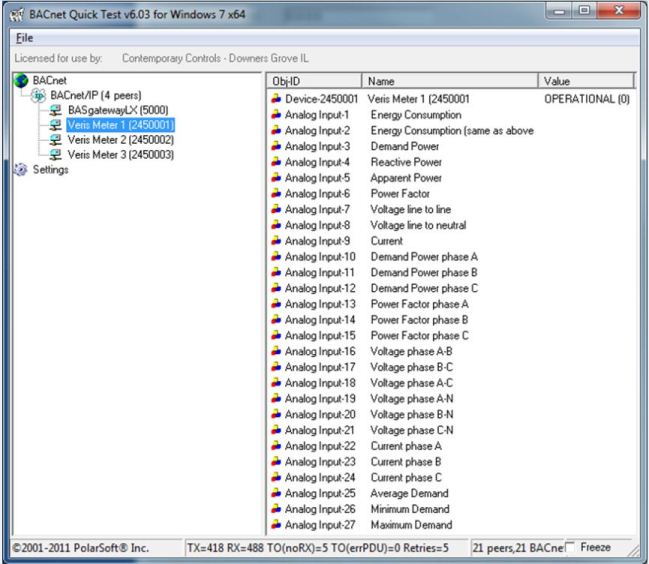Screen dimensions: 649x564
Task: Select Veris Meter 3 (2450003)
Action: coord(120,155)
